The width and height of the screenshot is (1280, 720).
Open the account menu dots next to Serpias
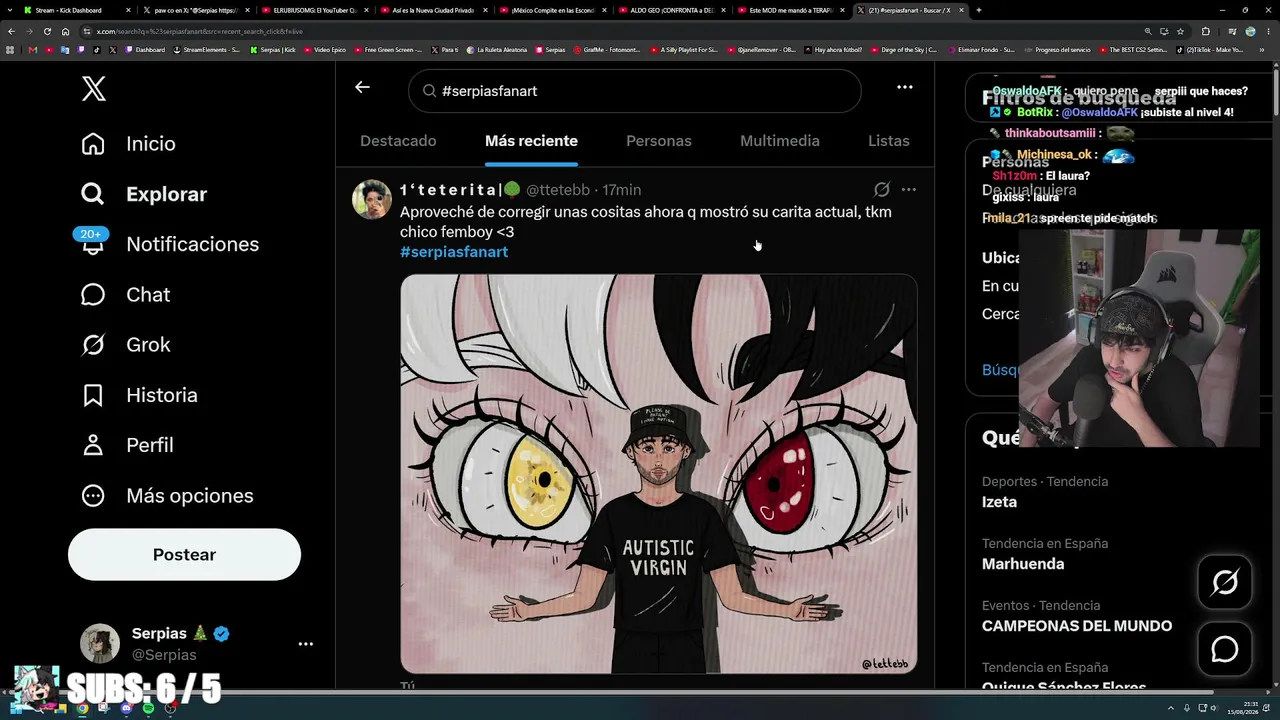pos(306,644)
